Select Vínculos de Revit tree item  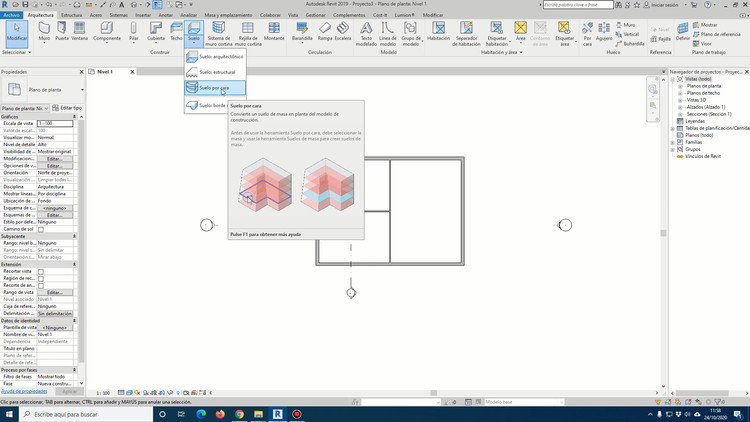pyautogui.click(x=703, y=156)
